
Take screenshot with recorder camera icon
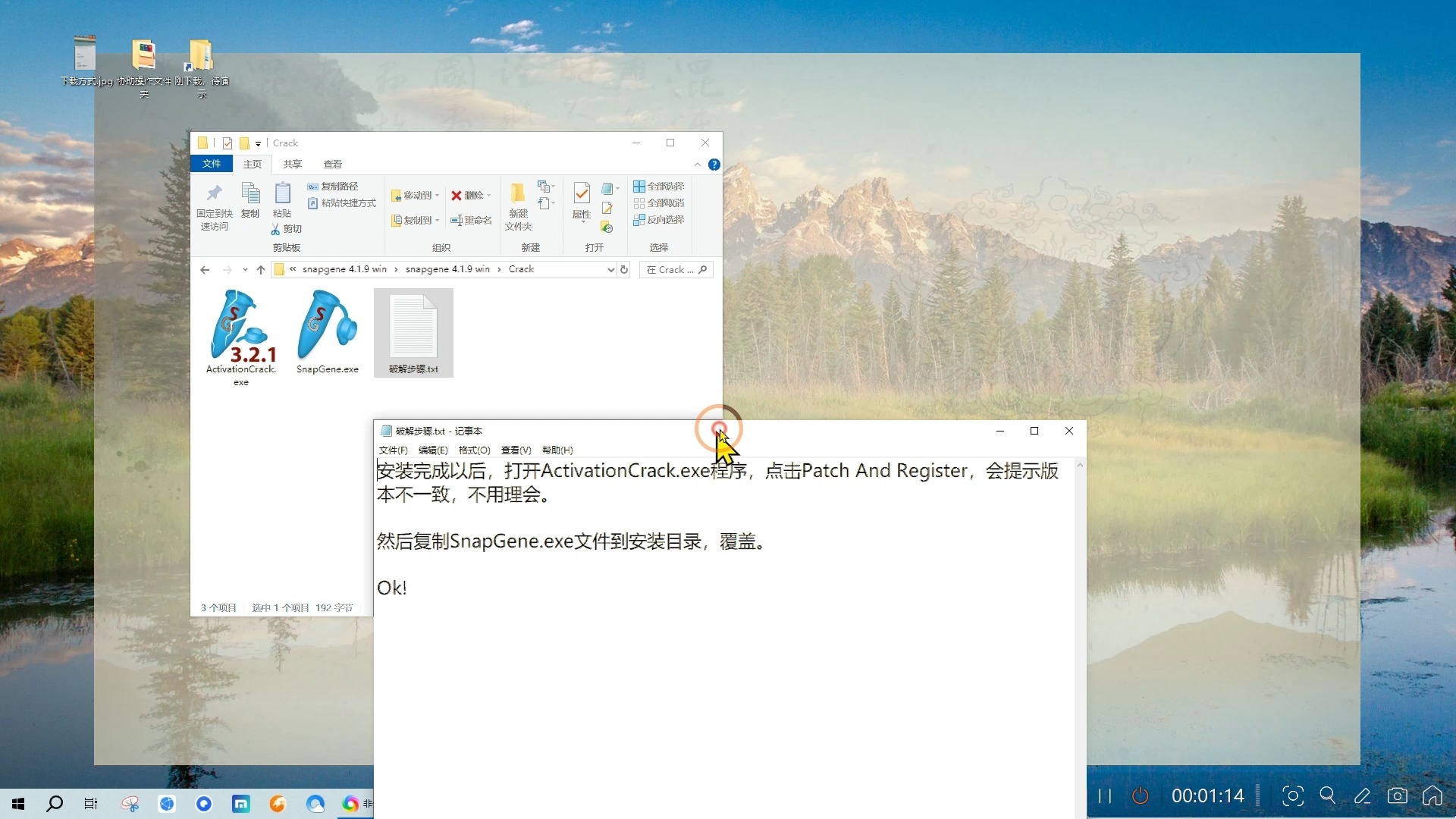pos(1398,795)
